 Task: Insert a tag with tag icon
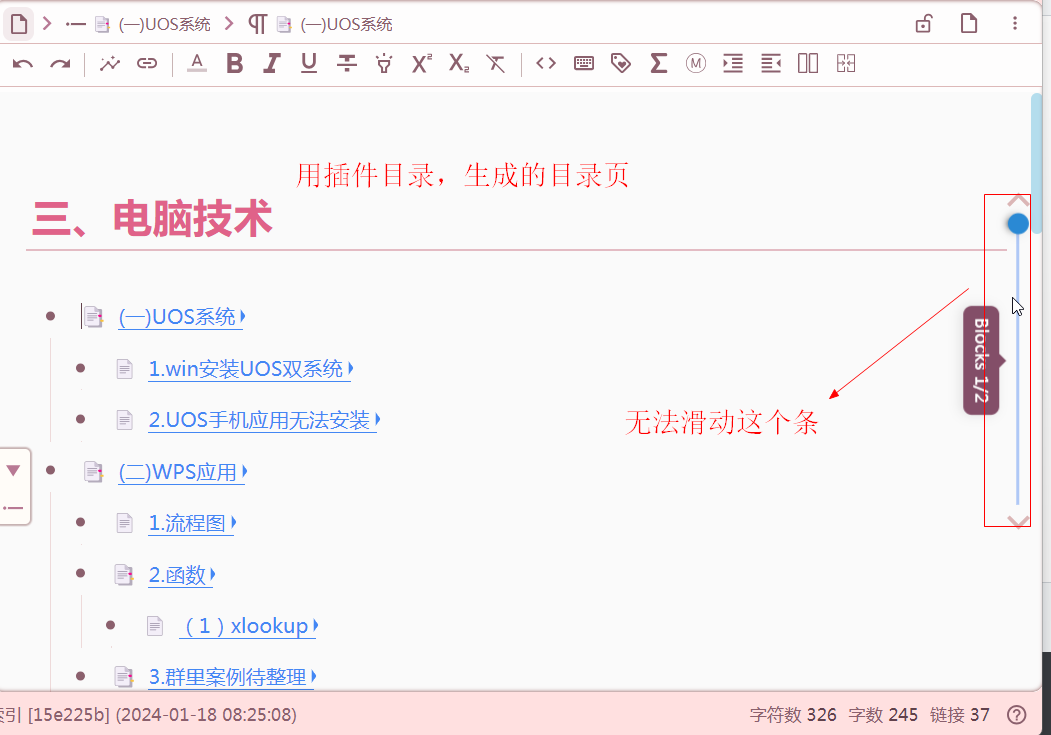click(621, 64)
